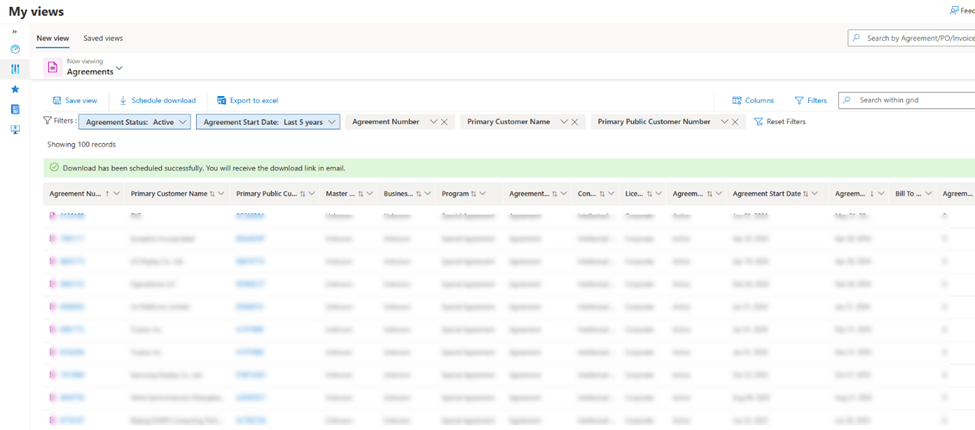Open the book icon in sidebar
The image size is (975, 430).
[x=15, y=109]
